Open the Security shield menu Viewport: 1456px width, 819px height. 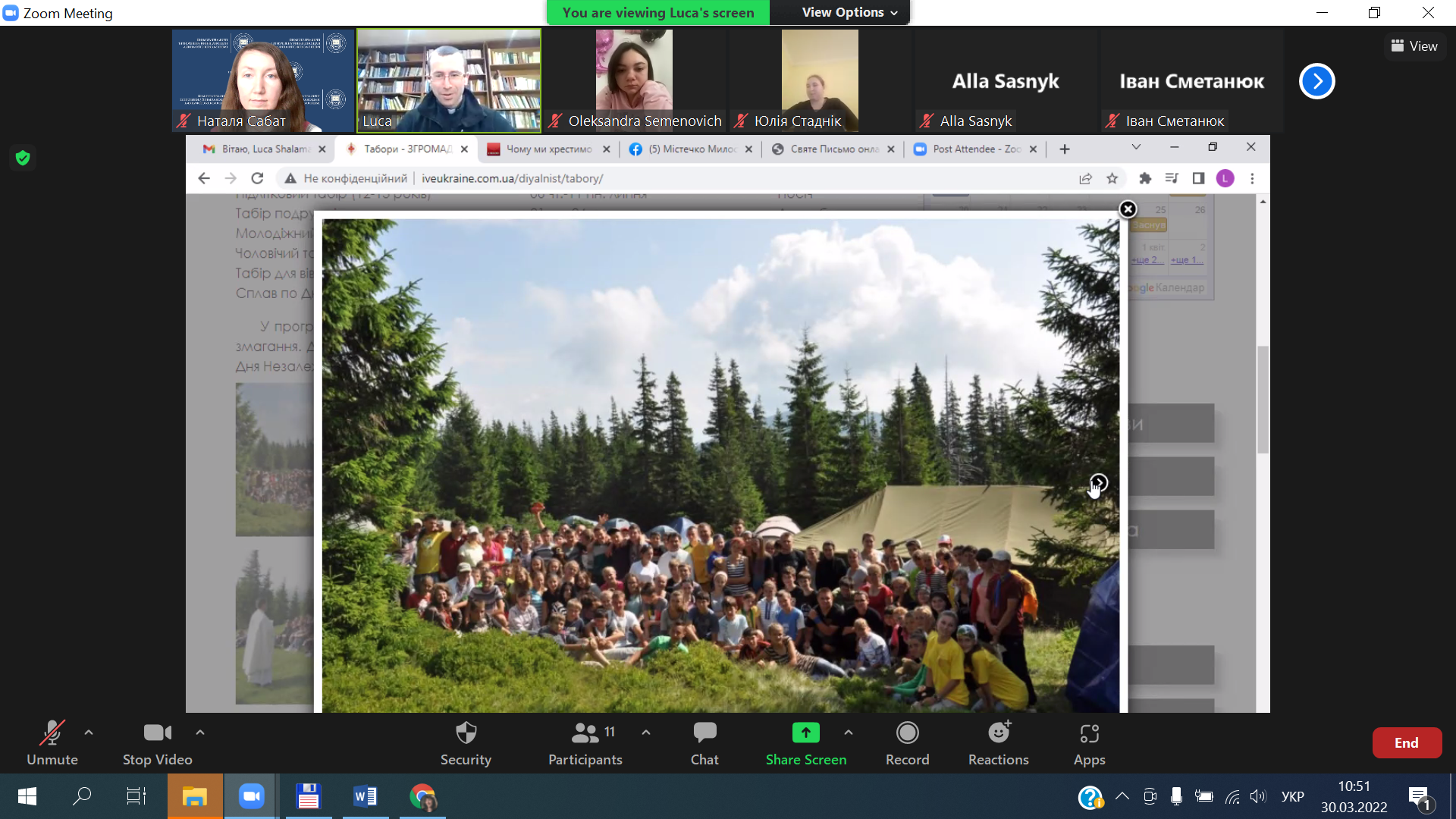466,742
